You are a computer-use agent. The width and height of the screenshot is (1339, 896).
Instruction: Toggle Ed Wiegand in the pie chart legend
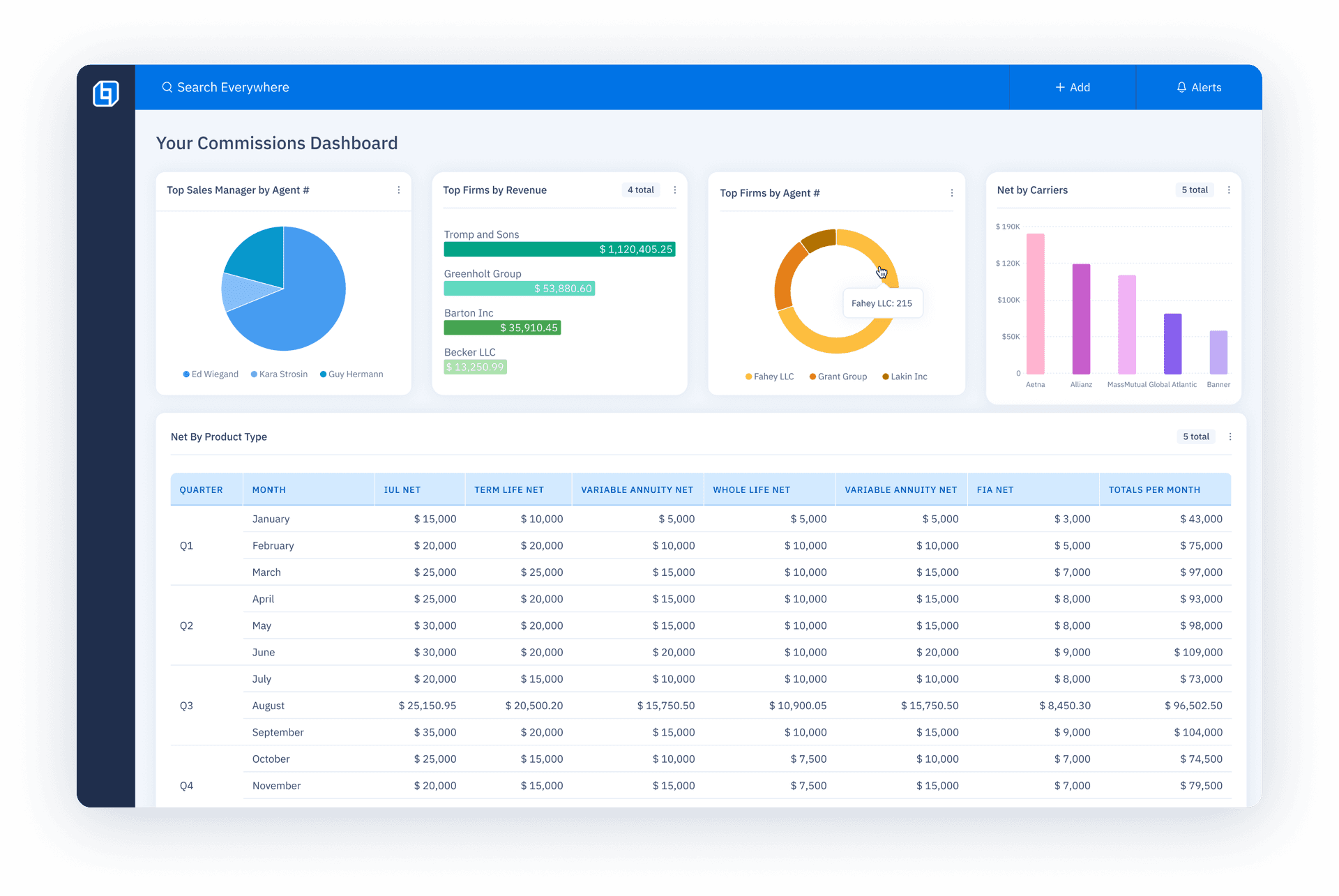click(x=211, y=374)
